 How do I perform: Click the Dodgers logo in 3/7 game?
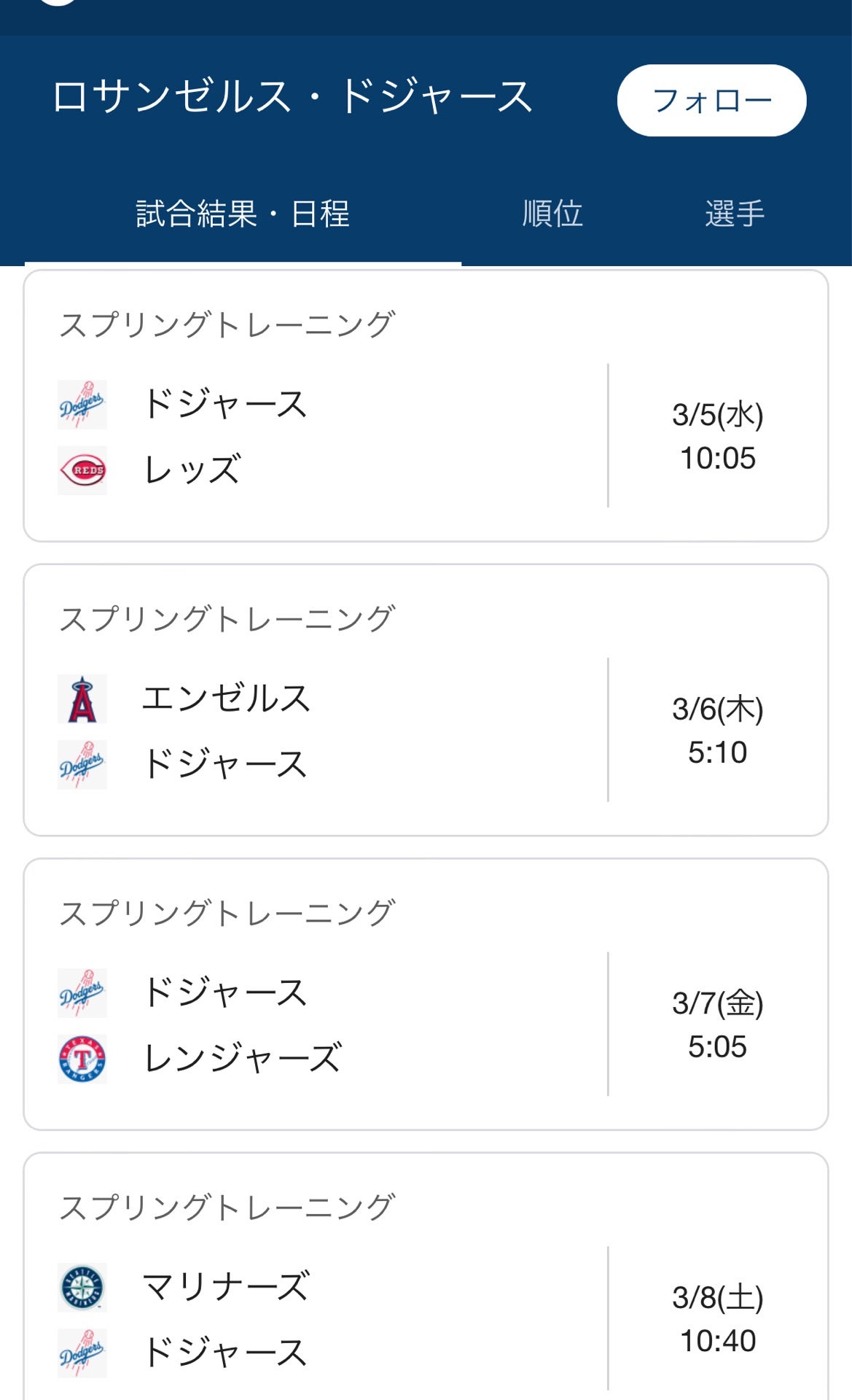82,992
